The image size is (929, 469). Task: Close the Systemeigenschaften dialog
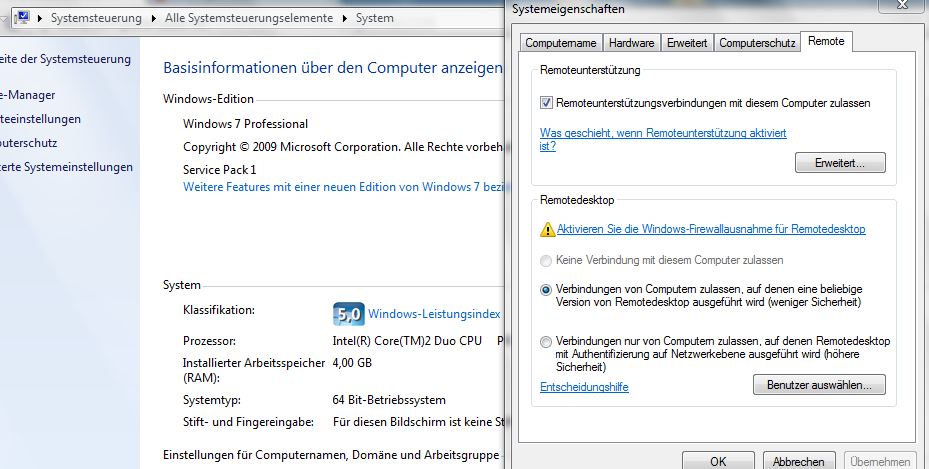[x=901, y=5]
